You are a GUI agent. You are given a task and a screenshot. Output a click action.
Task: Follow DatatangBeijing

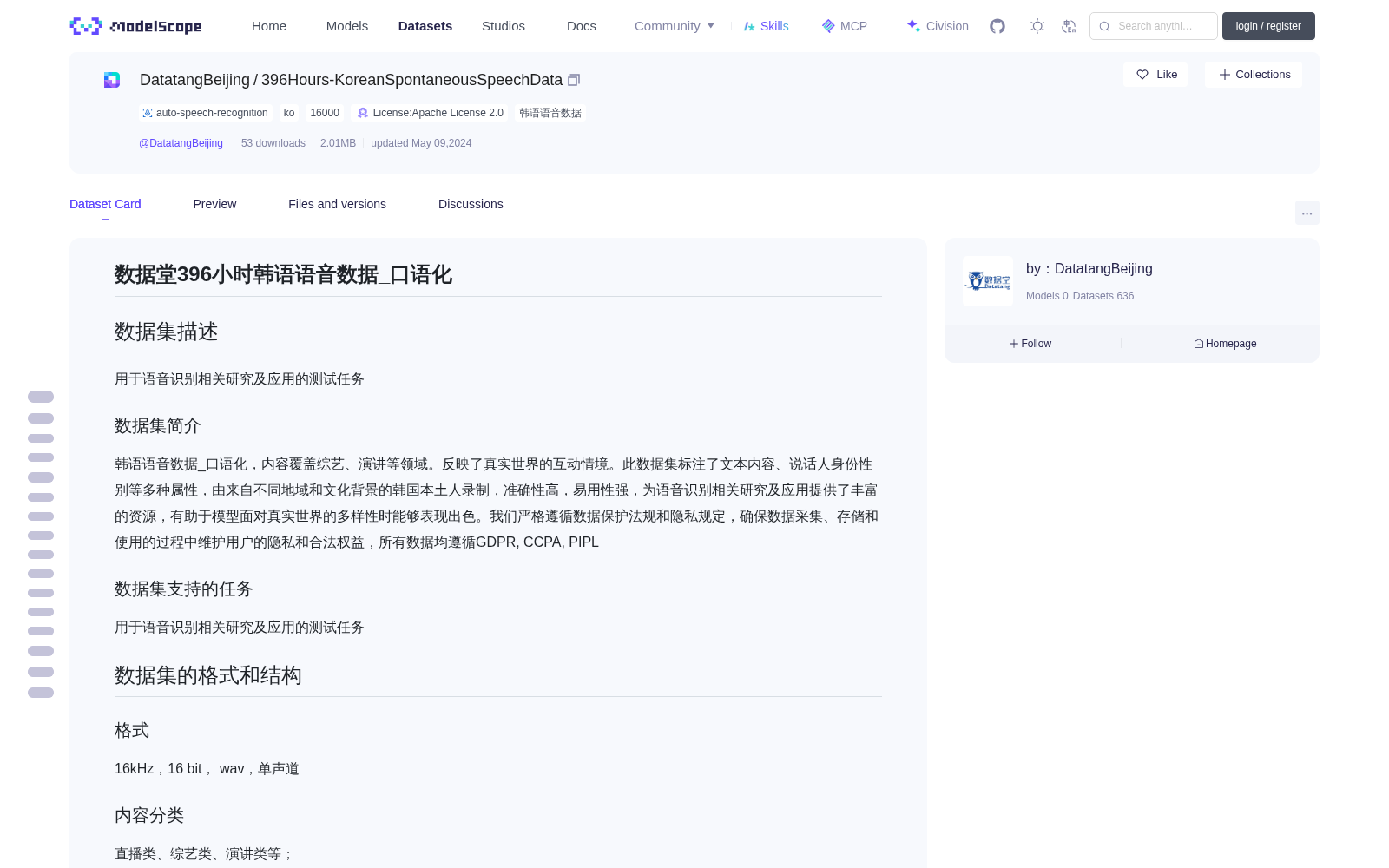(x=1030, y=344)
